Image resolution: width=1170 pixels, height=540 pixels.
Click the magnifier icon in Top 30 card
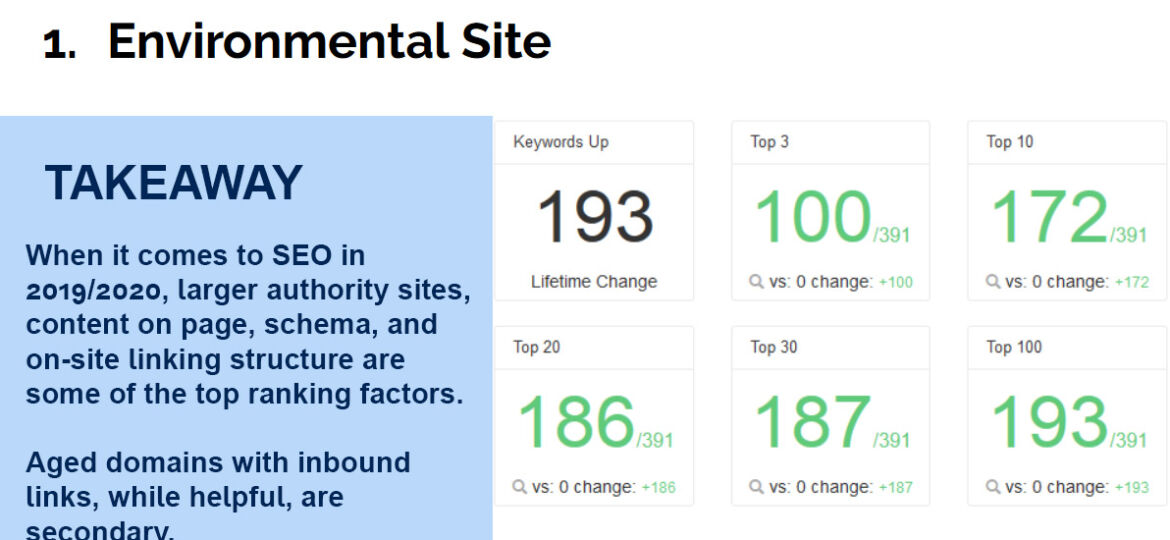click(x=757, y=487)
